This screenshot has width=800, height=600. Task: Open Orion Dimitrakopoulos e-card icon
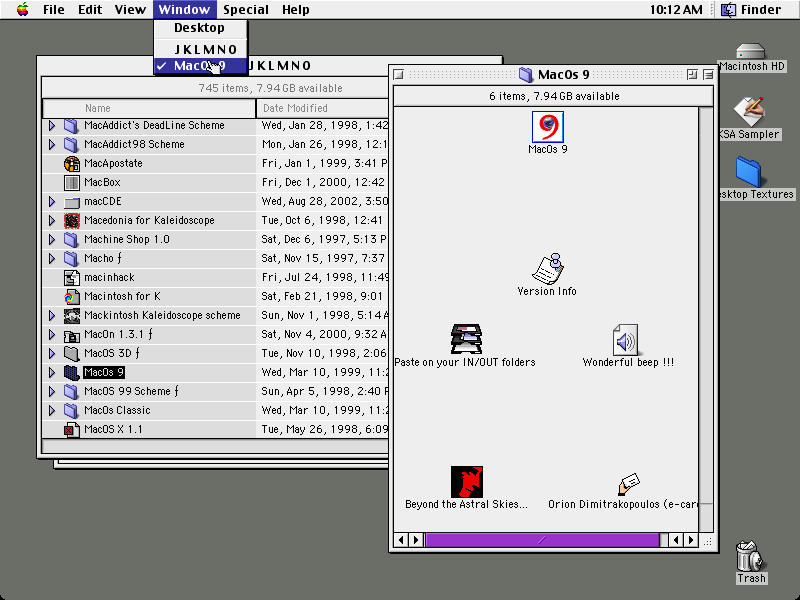pos(629,484)
